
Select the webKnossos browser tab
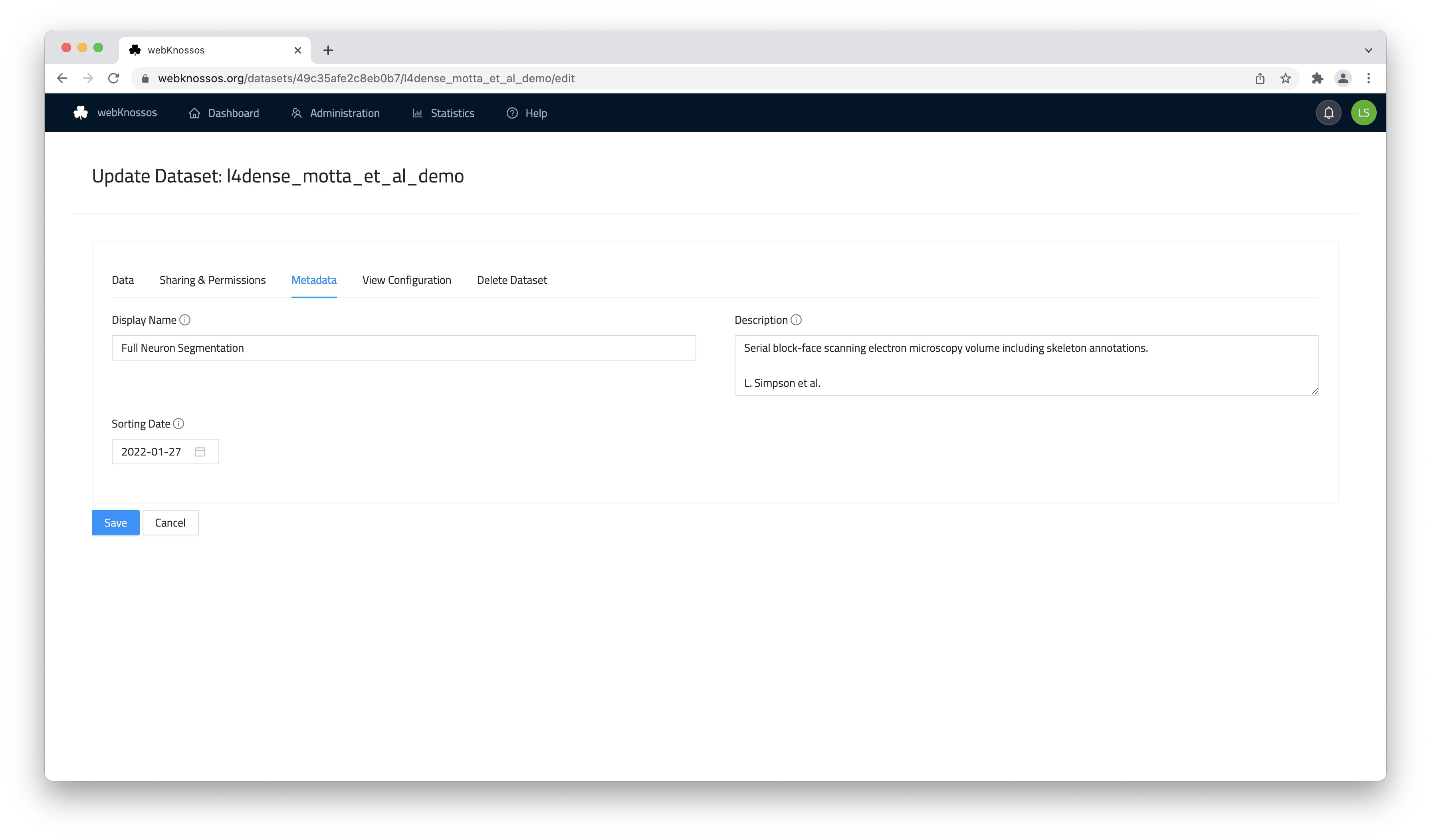215,50
